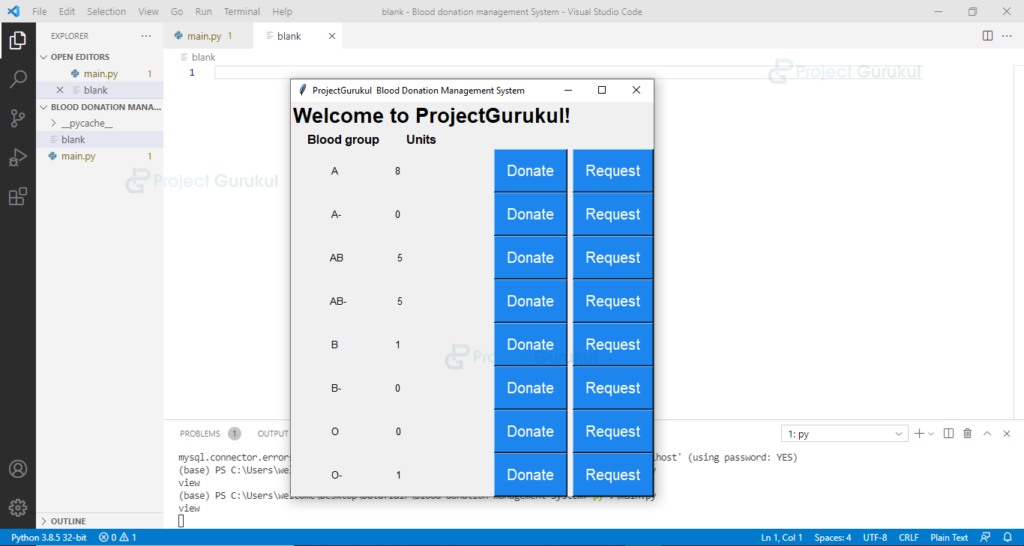Click Donate for blood group AB-
The image size is (1024, 546).
coord(530,301)
